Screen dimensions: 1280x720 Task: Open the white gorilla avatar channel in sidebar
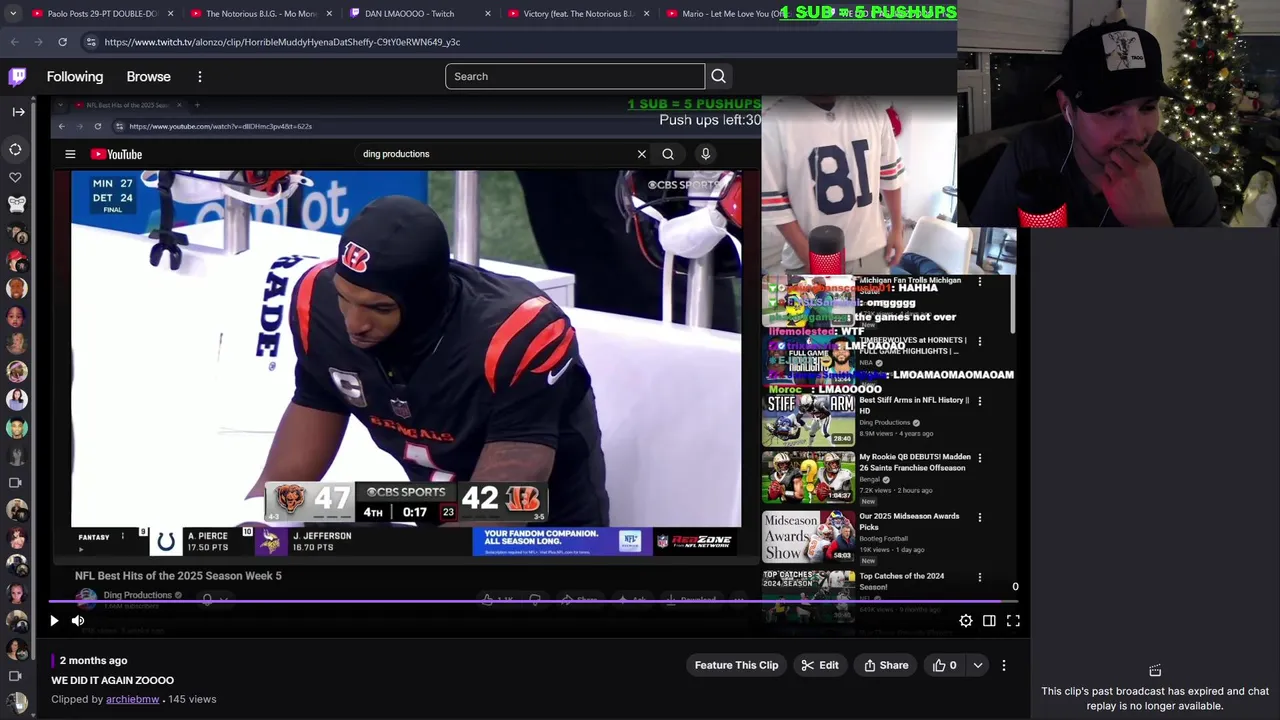pyautogui.click(x=16, y=204)
